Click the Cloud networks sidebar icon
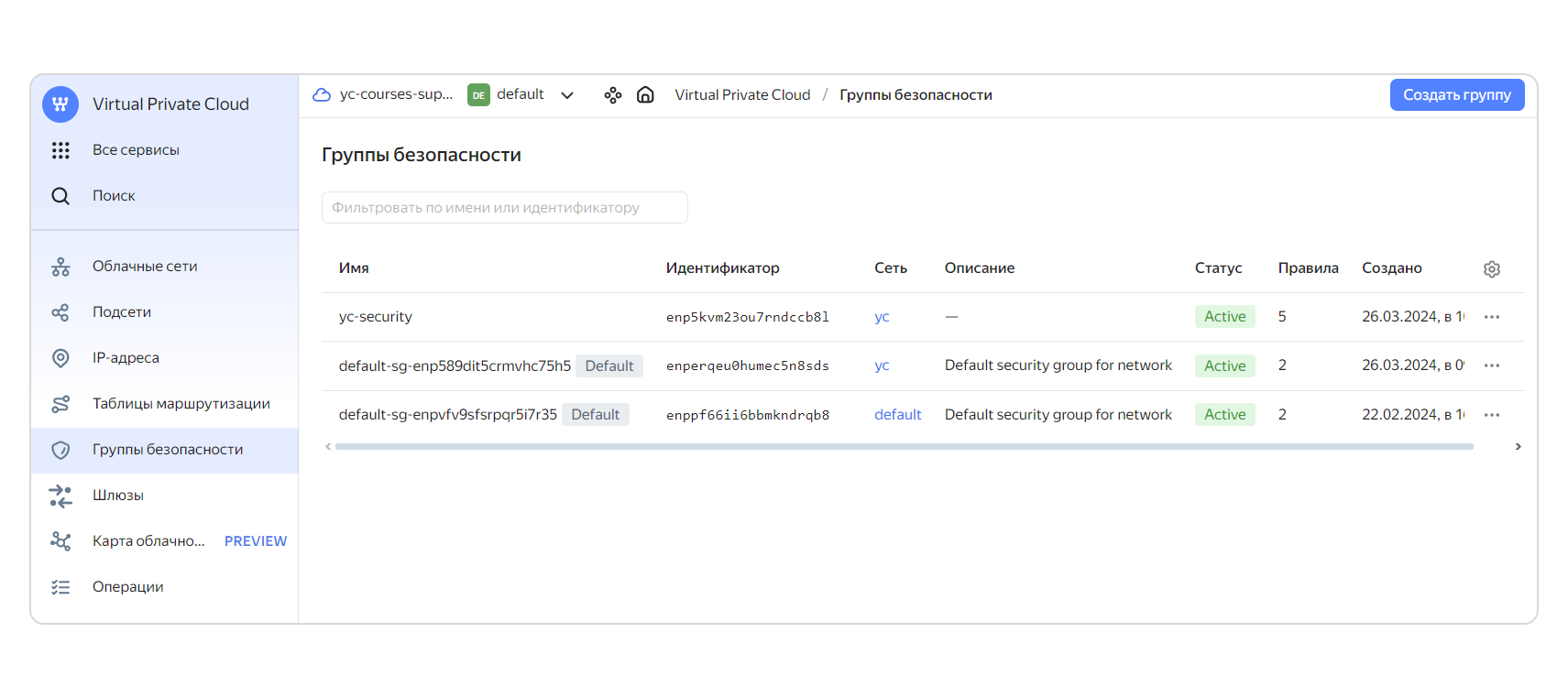1568x698 pixels. click(x=60, y=267)
